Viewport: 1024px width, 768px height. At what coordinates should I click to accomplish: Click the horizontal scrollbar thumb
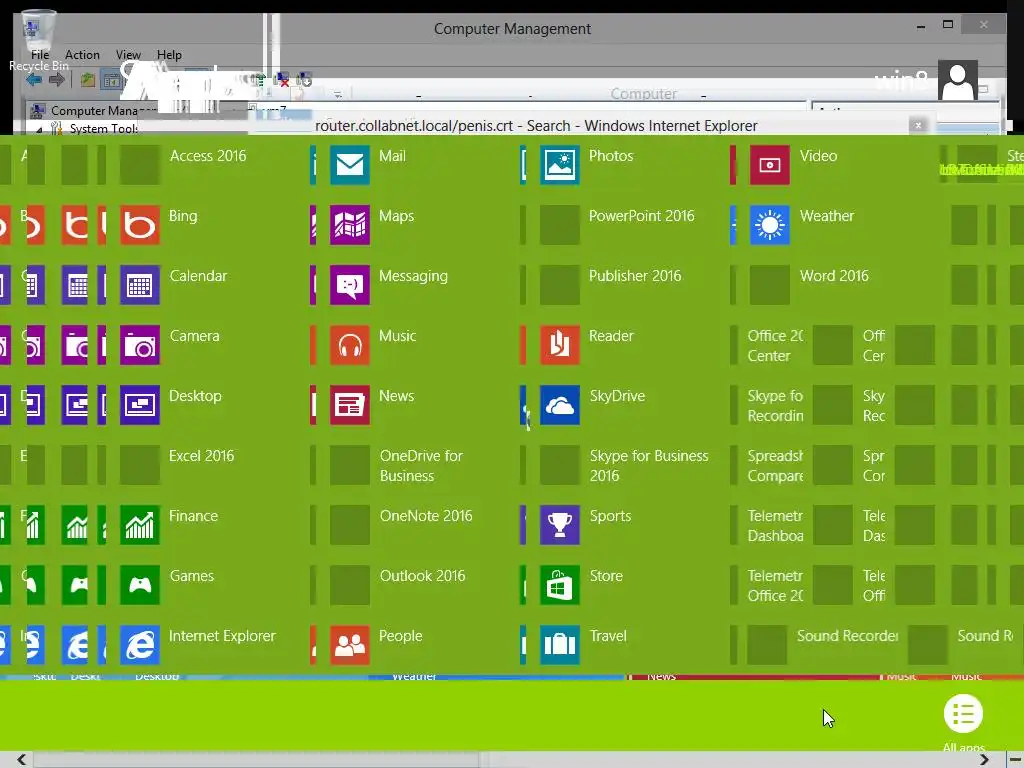click(x=258, y=759)
